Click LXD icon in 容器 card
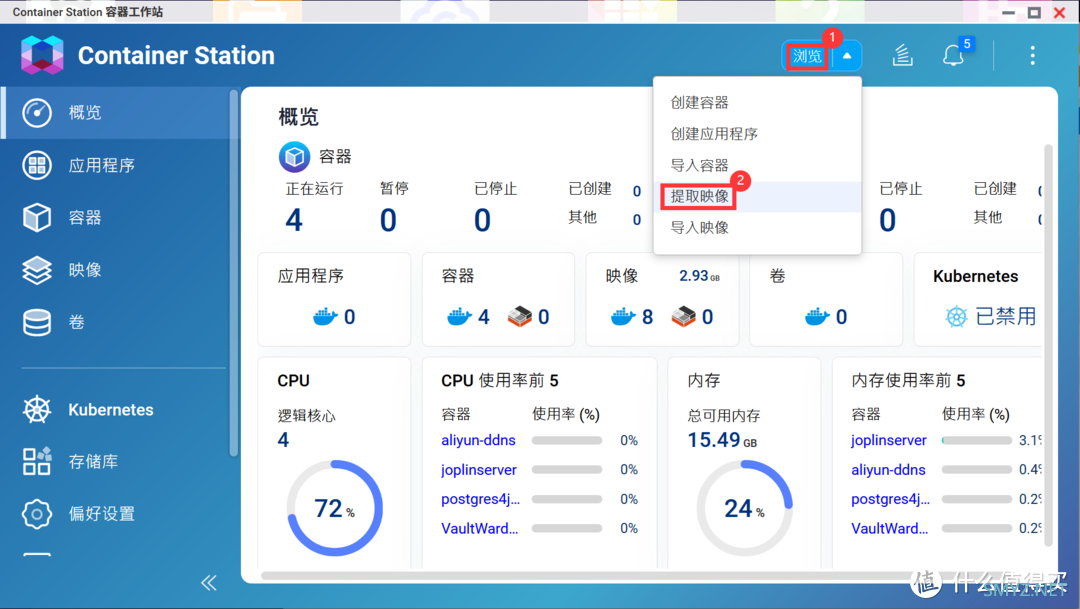 click(520, 316)
